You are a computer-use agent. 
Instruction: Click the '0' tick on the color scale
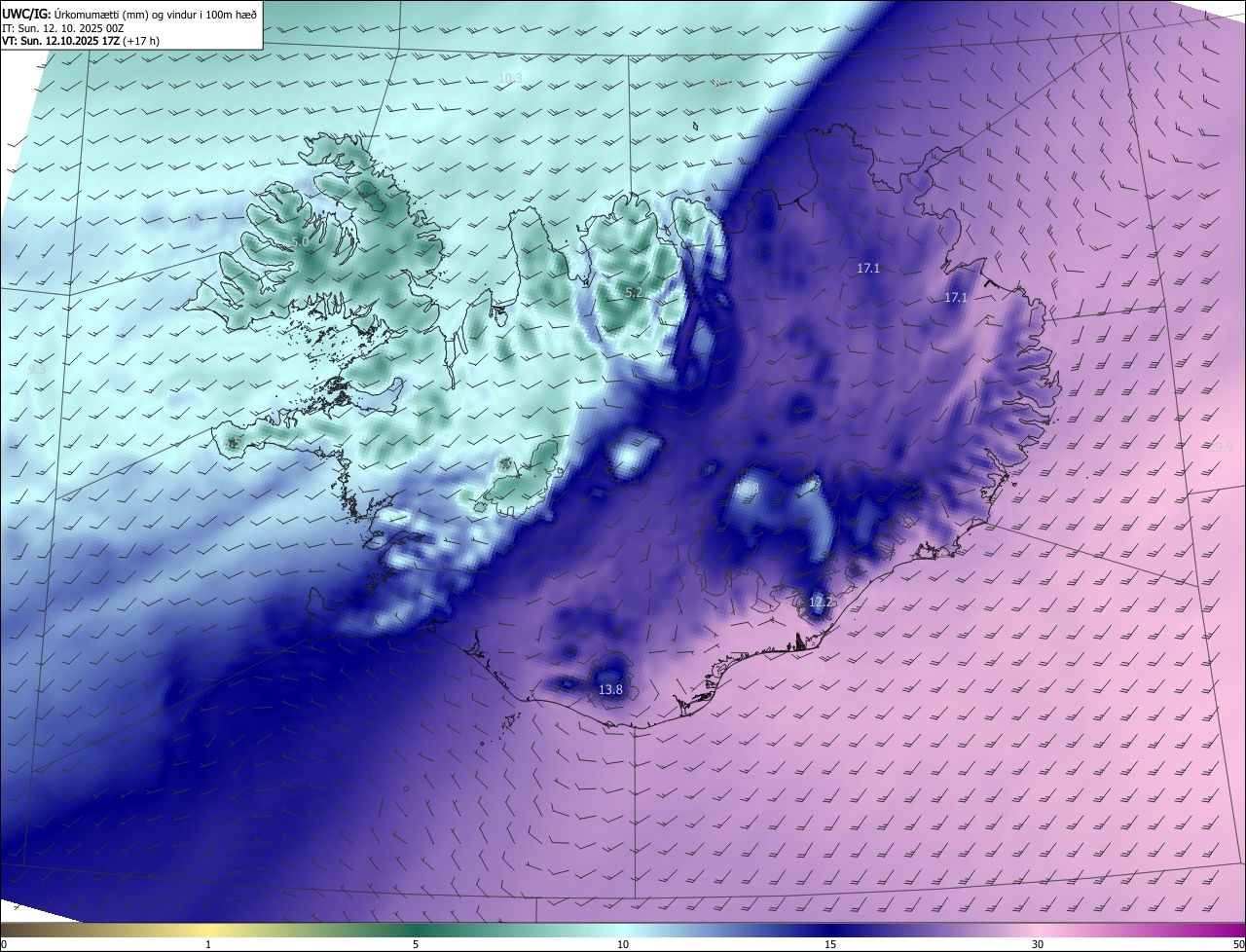4,944
